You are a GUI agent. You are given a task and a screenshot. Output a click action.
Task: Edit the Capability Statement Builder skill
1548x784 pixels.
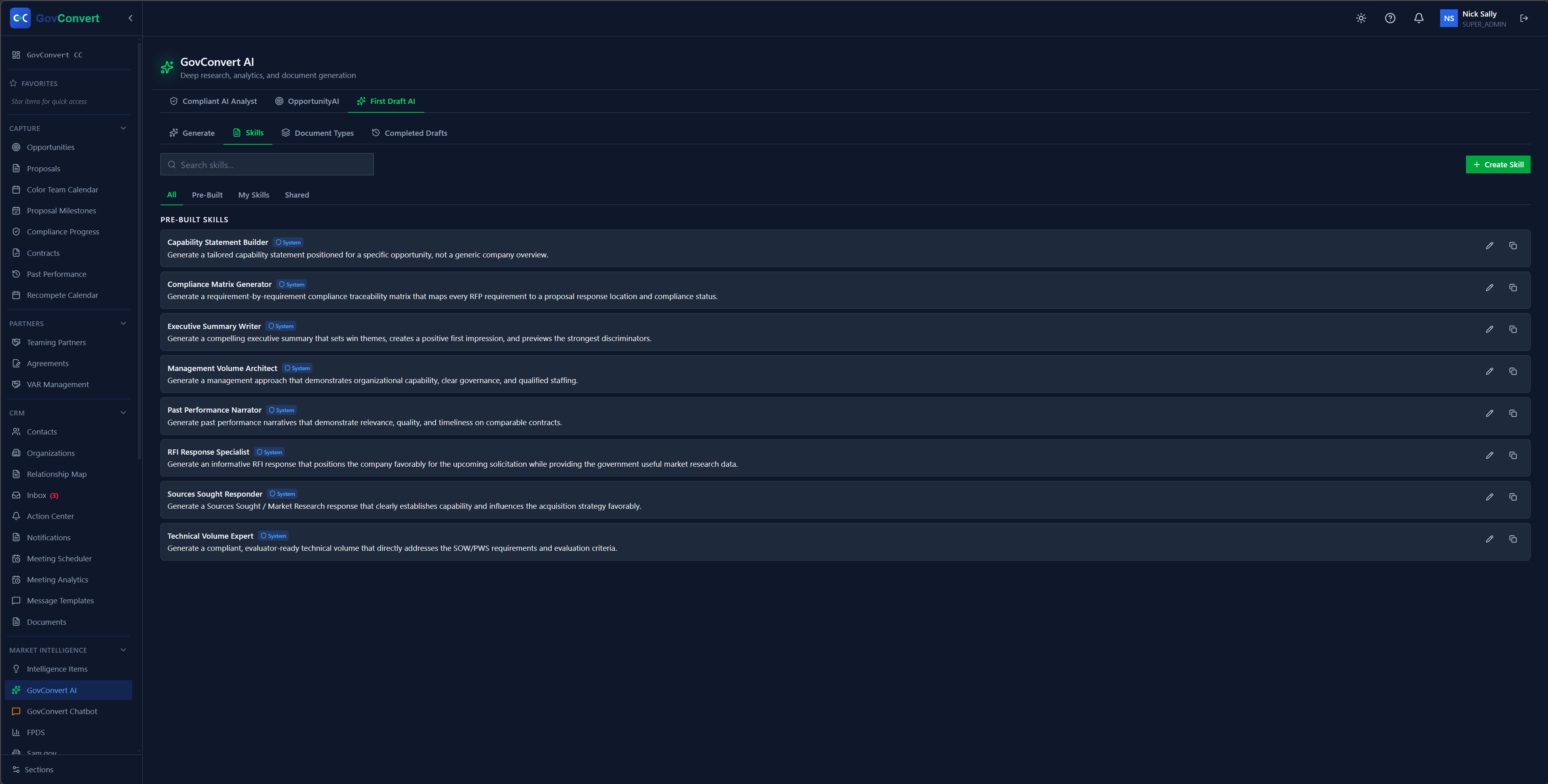click(1490, 246)
